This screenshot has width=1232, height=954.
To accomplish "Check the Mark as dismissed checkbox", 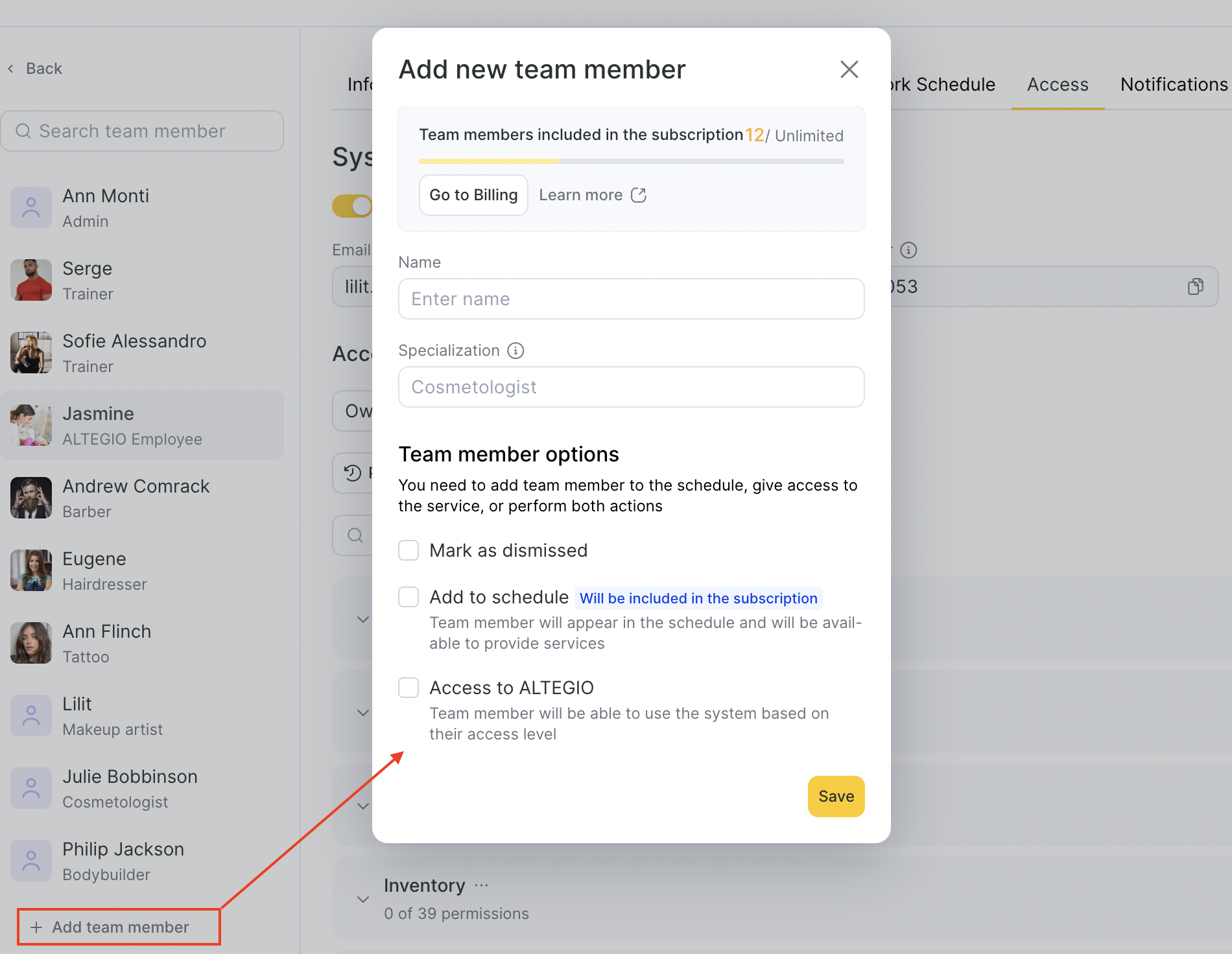I will (409, 550).
